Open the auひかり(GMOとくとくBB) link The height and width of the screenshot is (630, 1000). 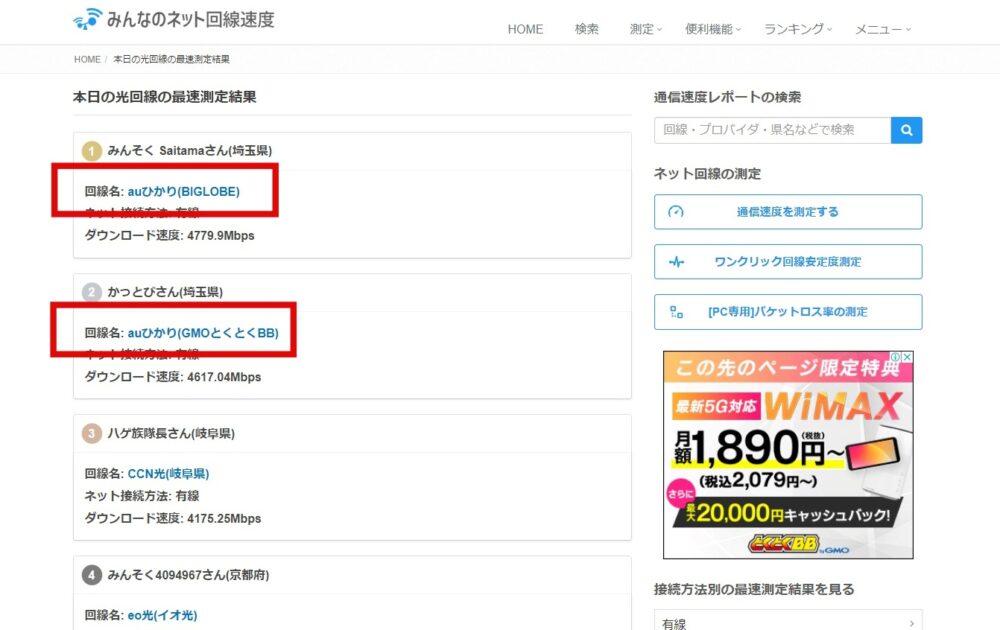202,332
